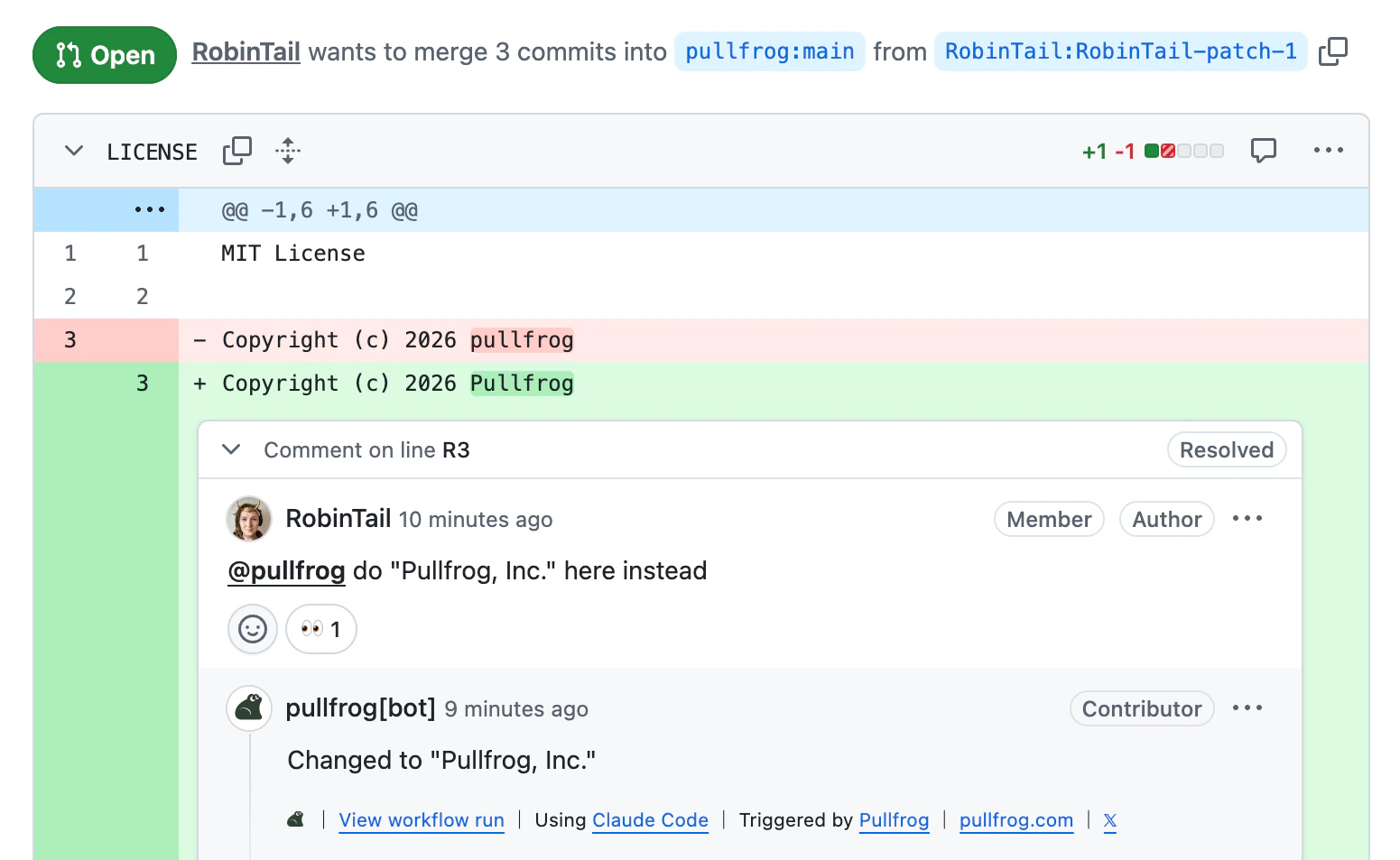
Task: Click the Member badge
Action: [1049, 519]
